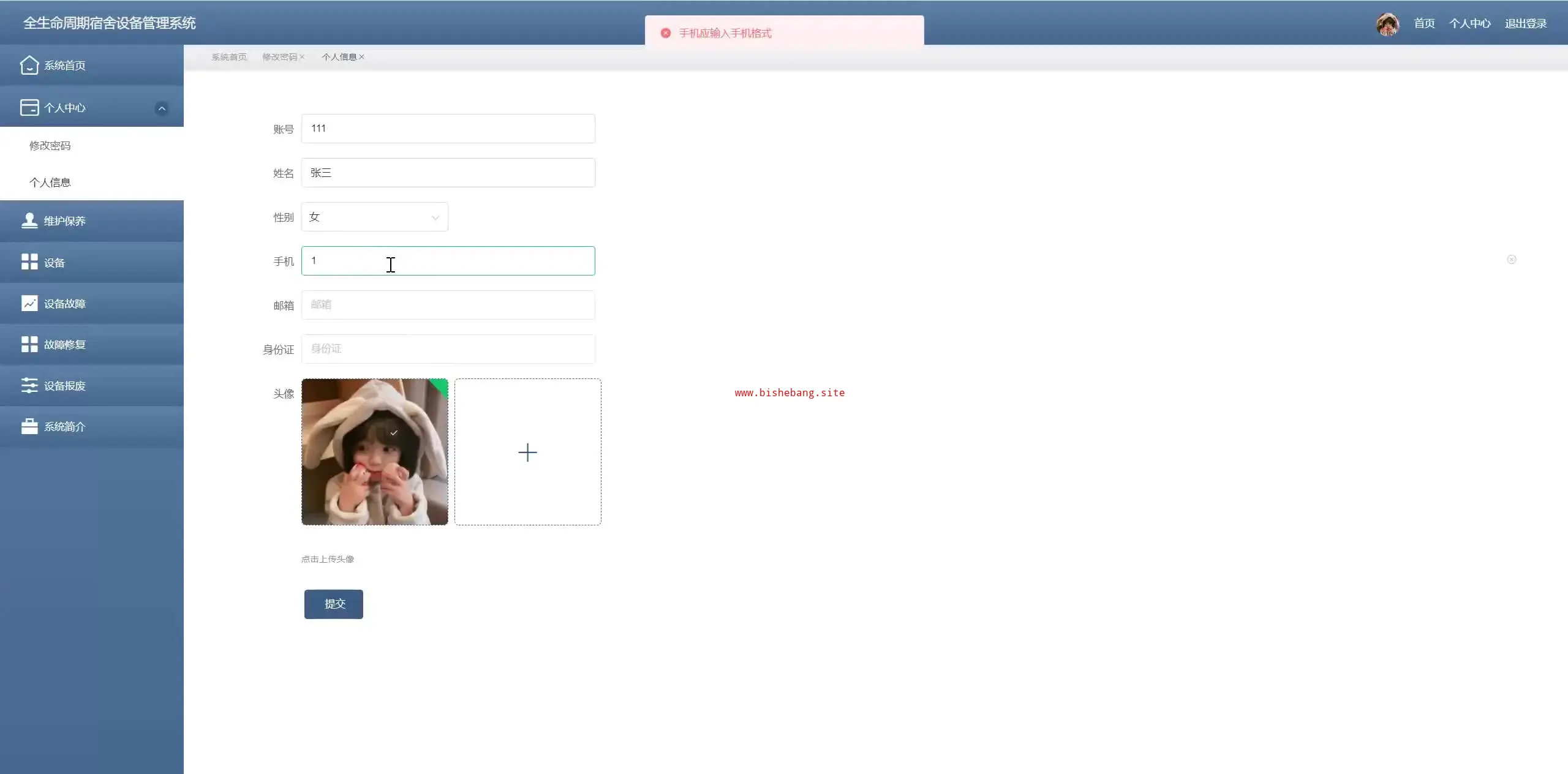The width and height of the screenshot is (1568, 774).
Task: Click the 邮箱 email input field
Action: (448, 305)
